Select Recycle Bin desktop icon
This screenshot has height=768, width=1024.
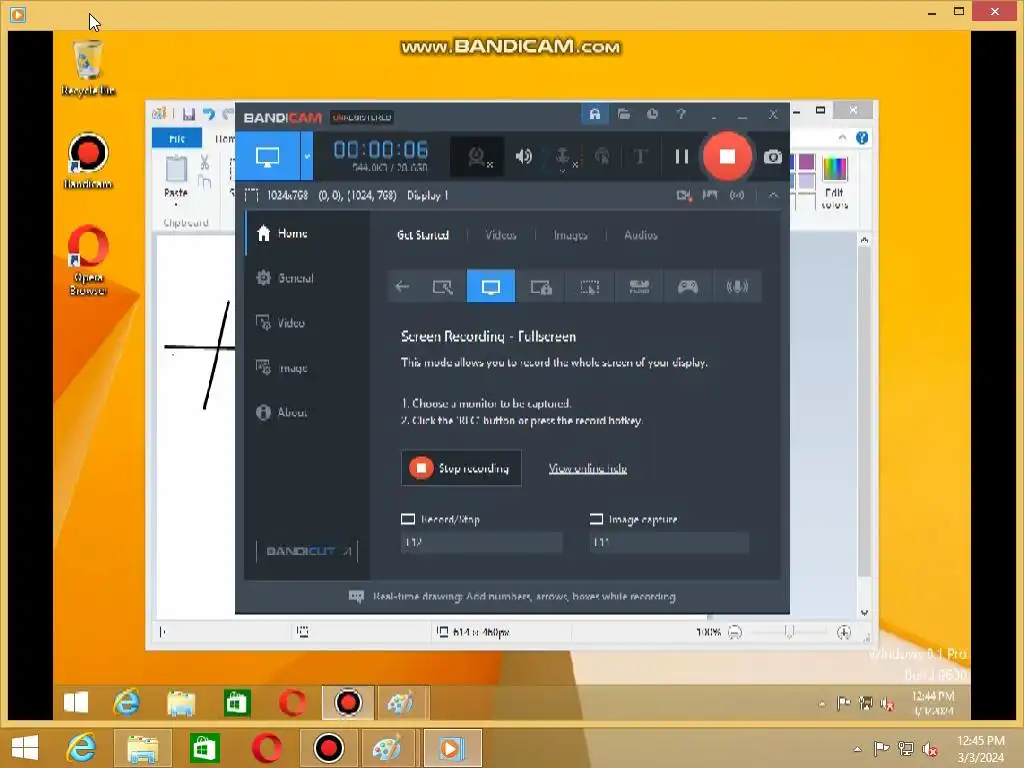click(88, 68)
